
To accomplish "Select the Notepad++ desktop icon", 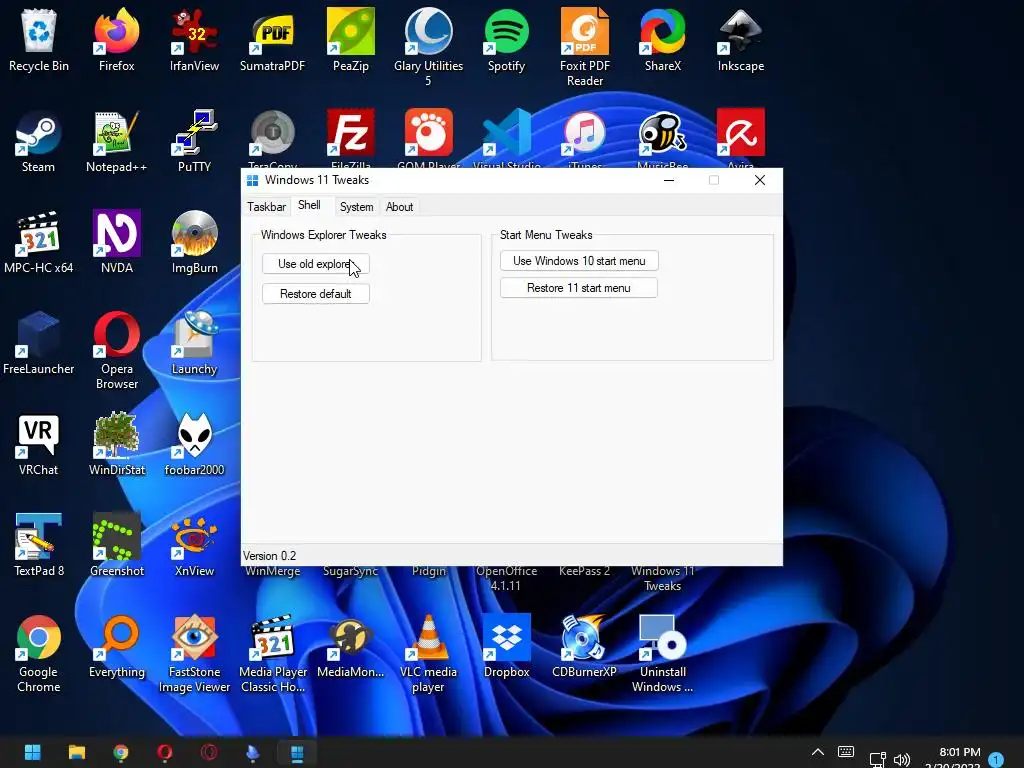I will point(116,142).
